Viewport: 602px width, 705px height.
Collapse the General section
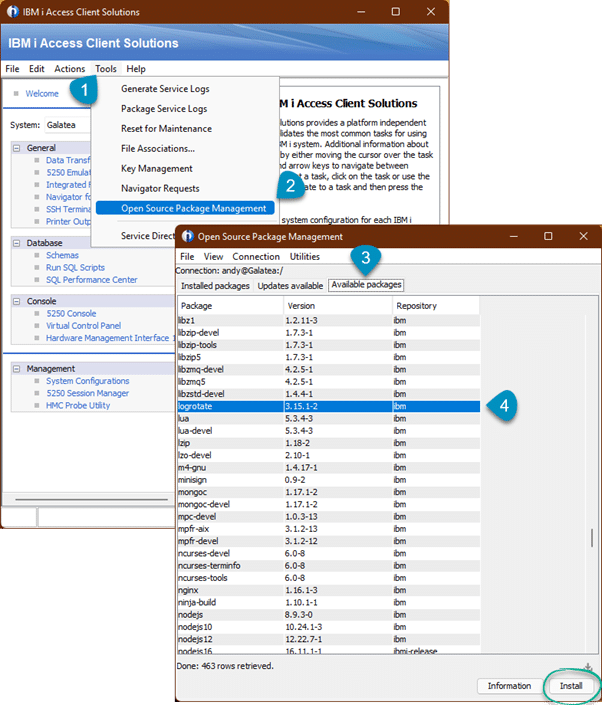click(18, 147)
